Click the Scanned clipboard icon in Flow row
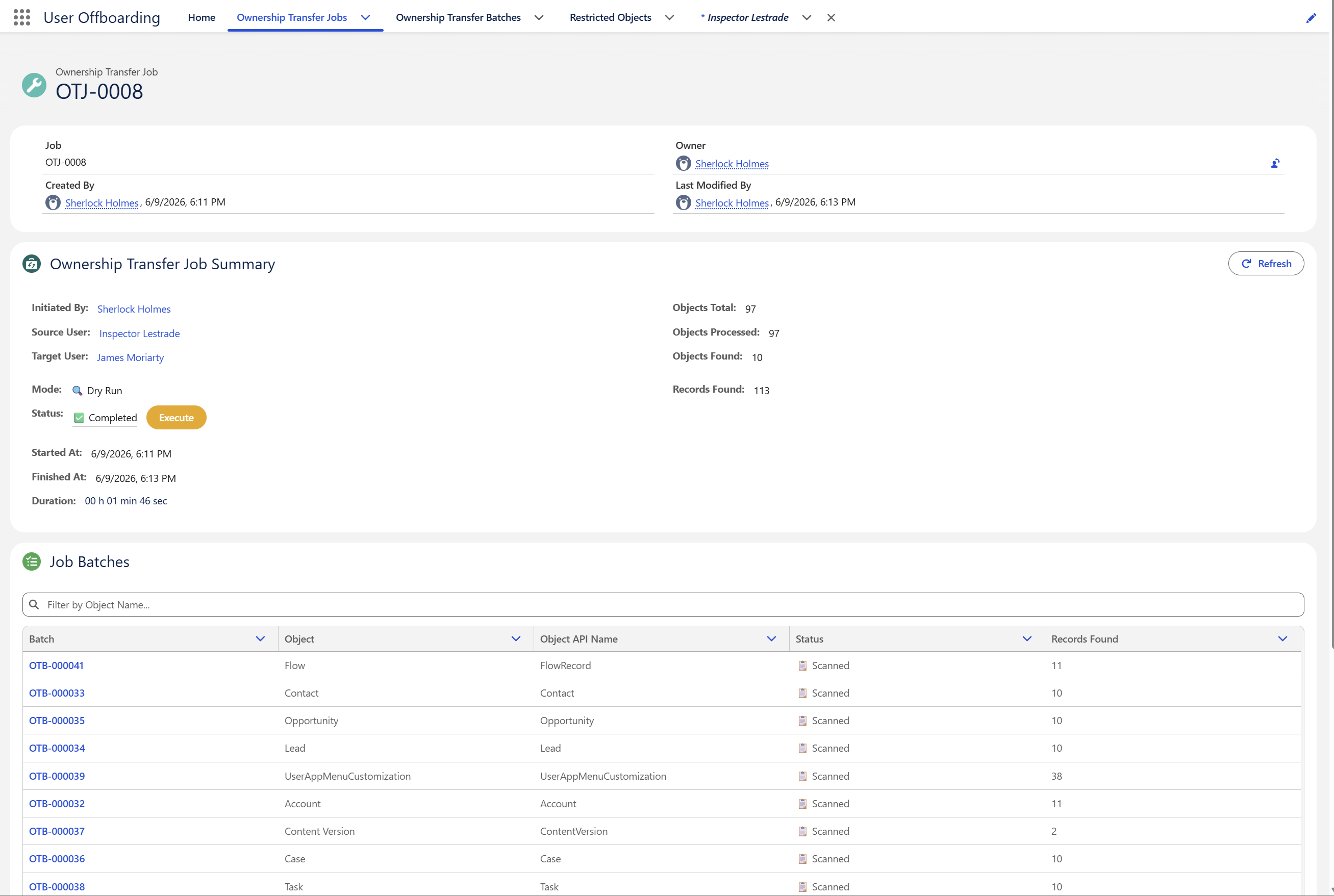Image resolution: width=1334 pixels, height=896 pixels. (x=802, y=665)
